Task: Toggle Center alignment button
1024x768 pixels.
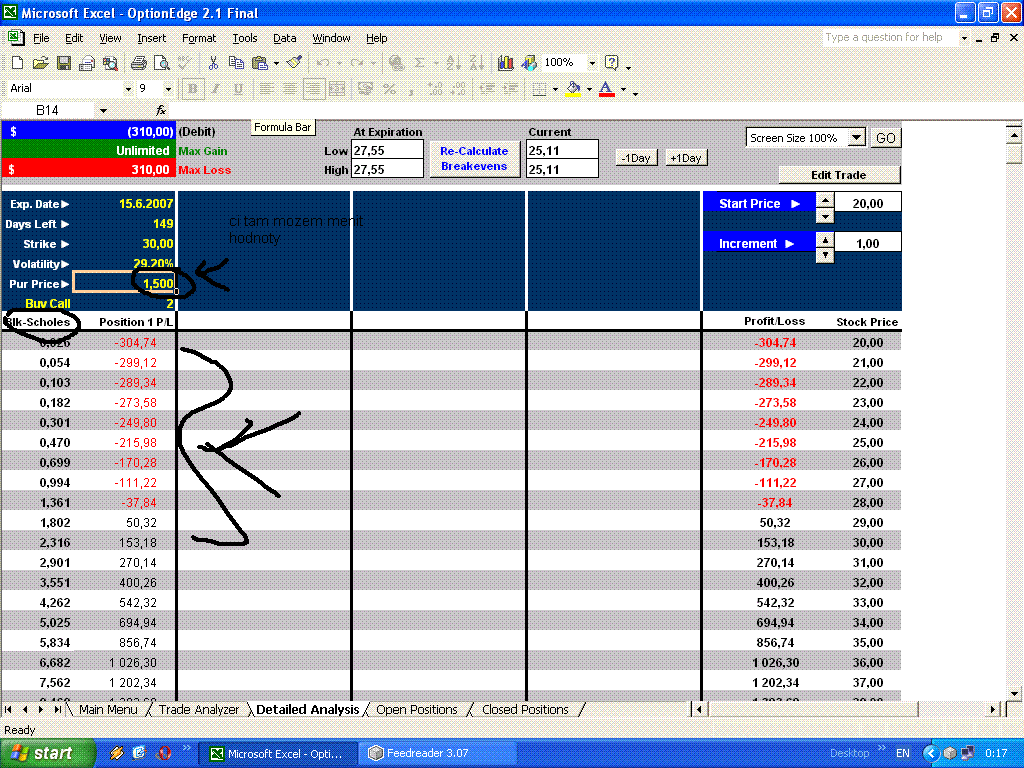Action: pos(290,89)
